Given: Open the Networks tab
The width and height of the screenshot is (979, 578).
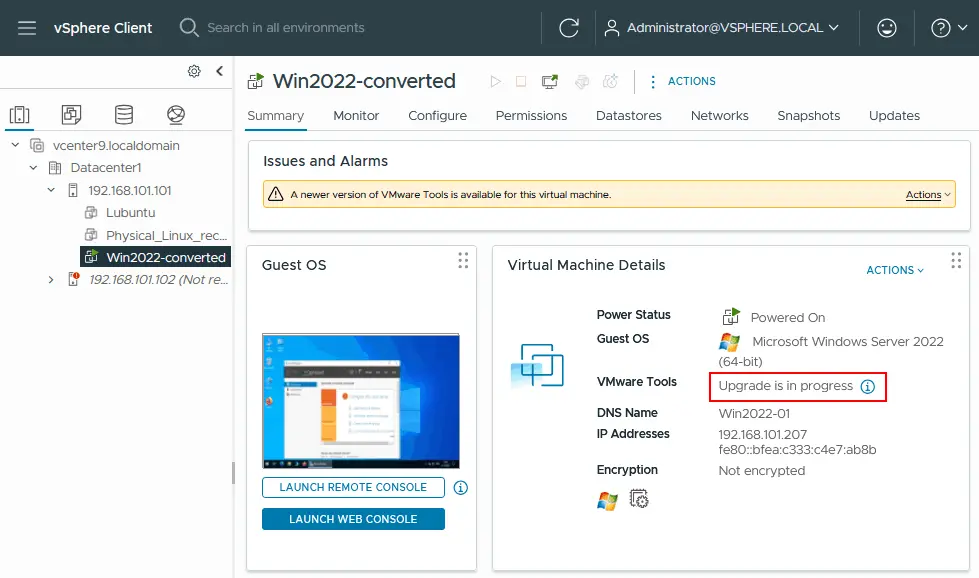Looking at the screenshot, I should pos(719,115).
